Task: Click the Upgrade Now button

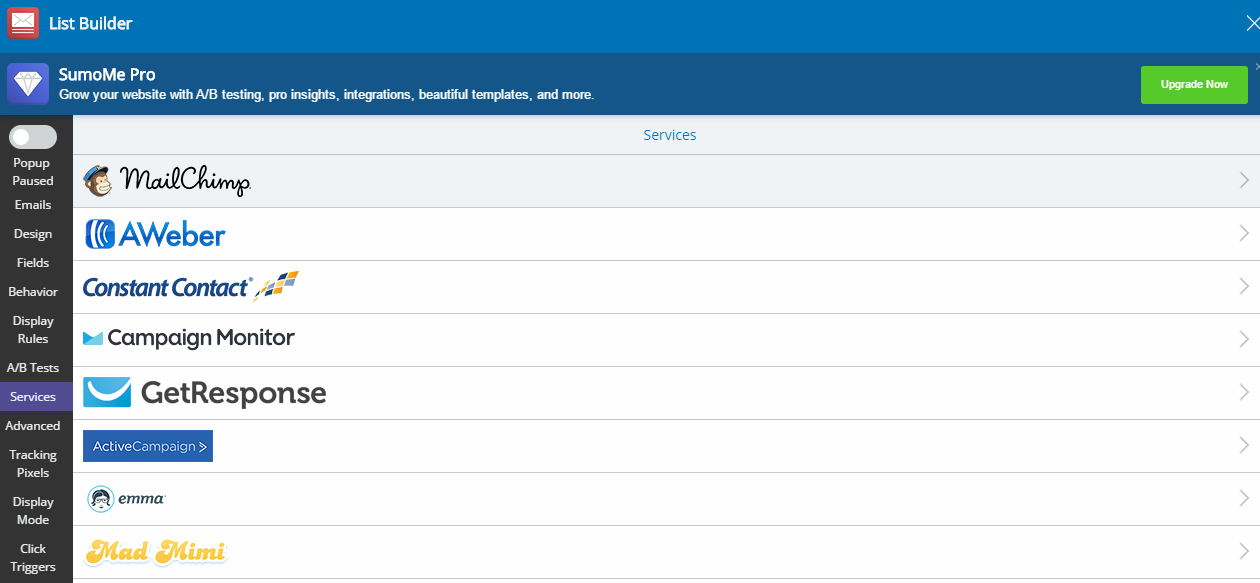Action: [1194, 85]
